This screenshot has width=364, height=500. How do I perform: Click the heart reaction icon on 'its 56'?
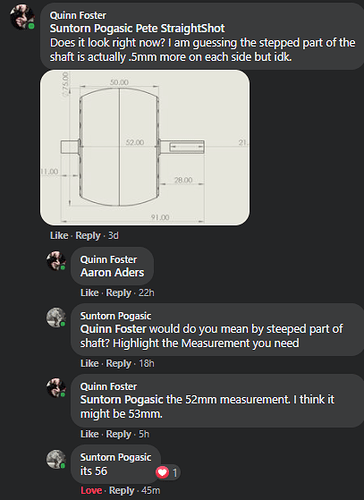click(162, 472)
